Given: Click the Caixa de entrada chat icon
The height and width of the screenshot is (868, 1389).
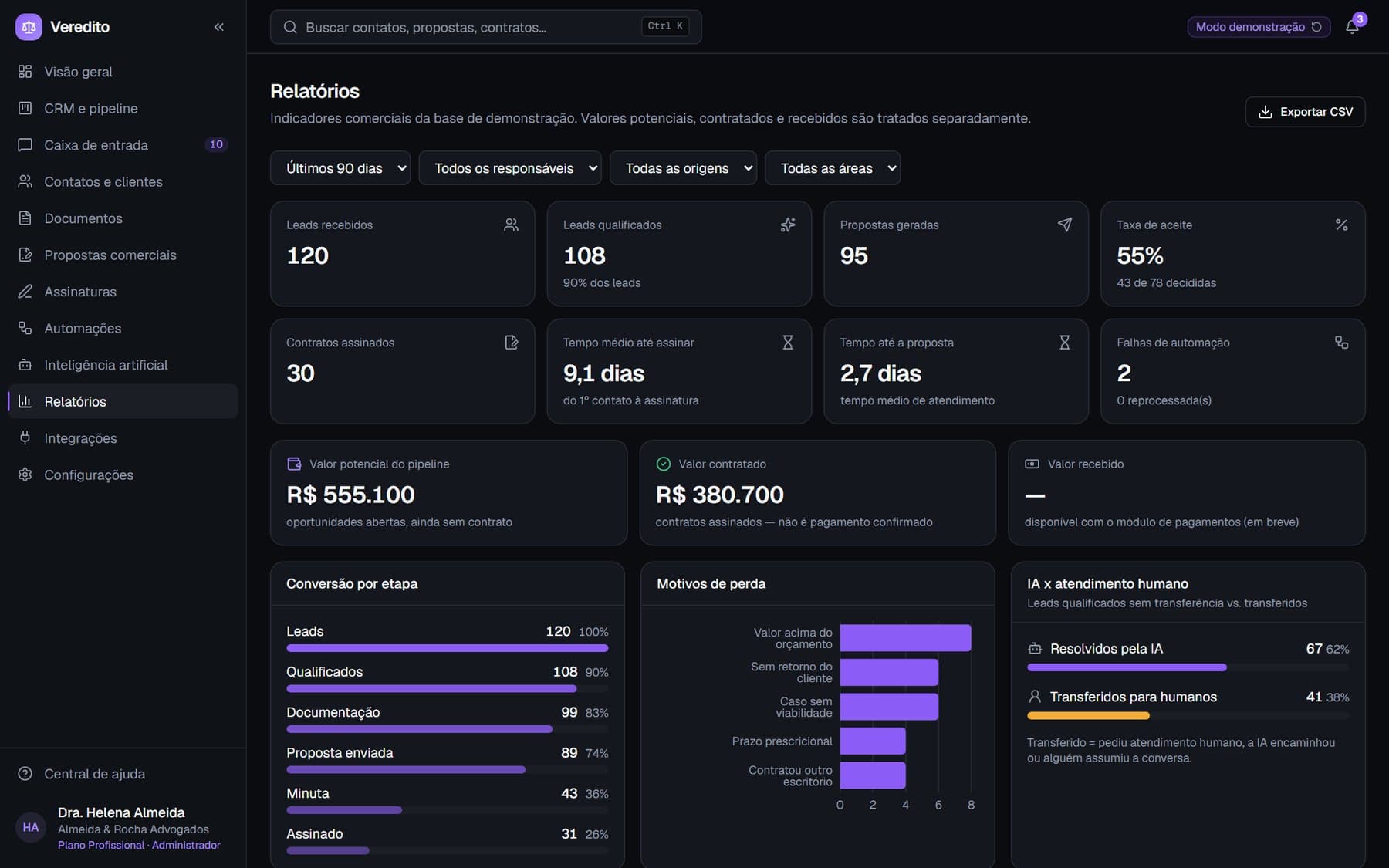Looking at the screenshot, I should click(x=25, y=145).
